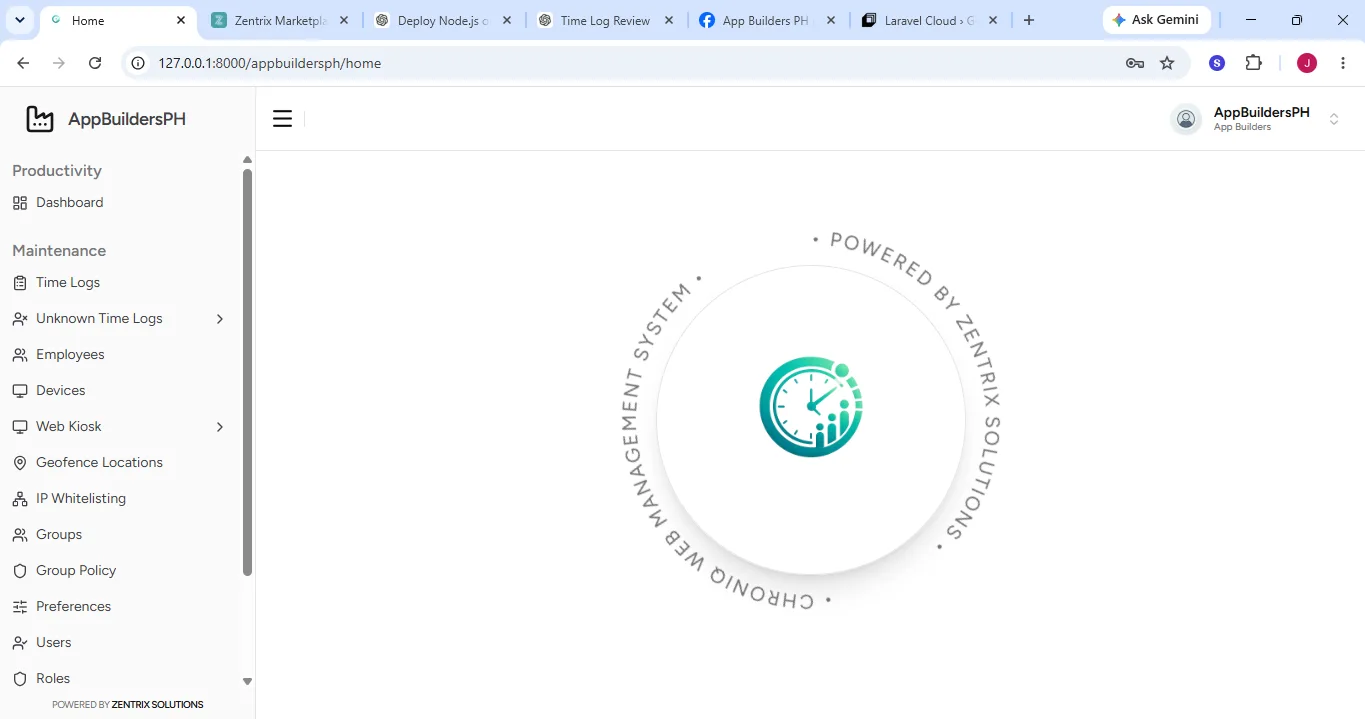Click the Time Logs clipboard icon
Image resolution: width=1365 pixels, height=719 pixels.
pyautogui.click(x=19, y=283)
